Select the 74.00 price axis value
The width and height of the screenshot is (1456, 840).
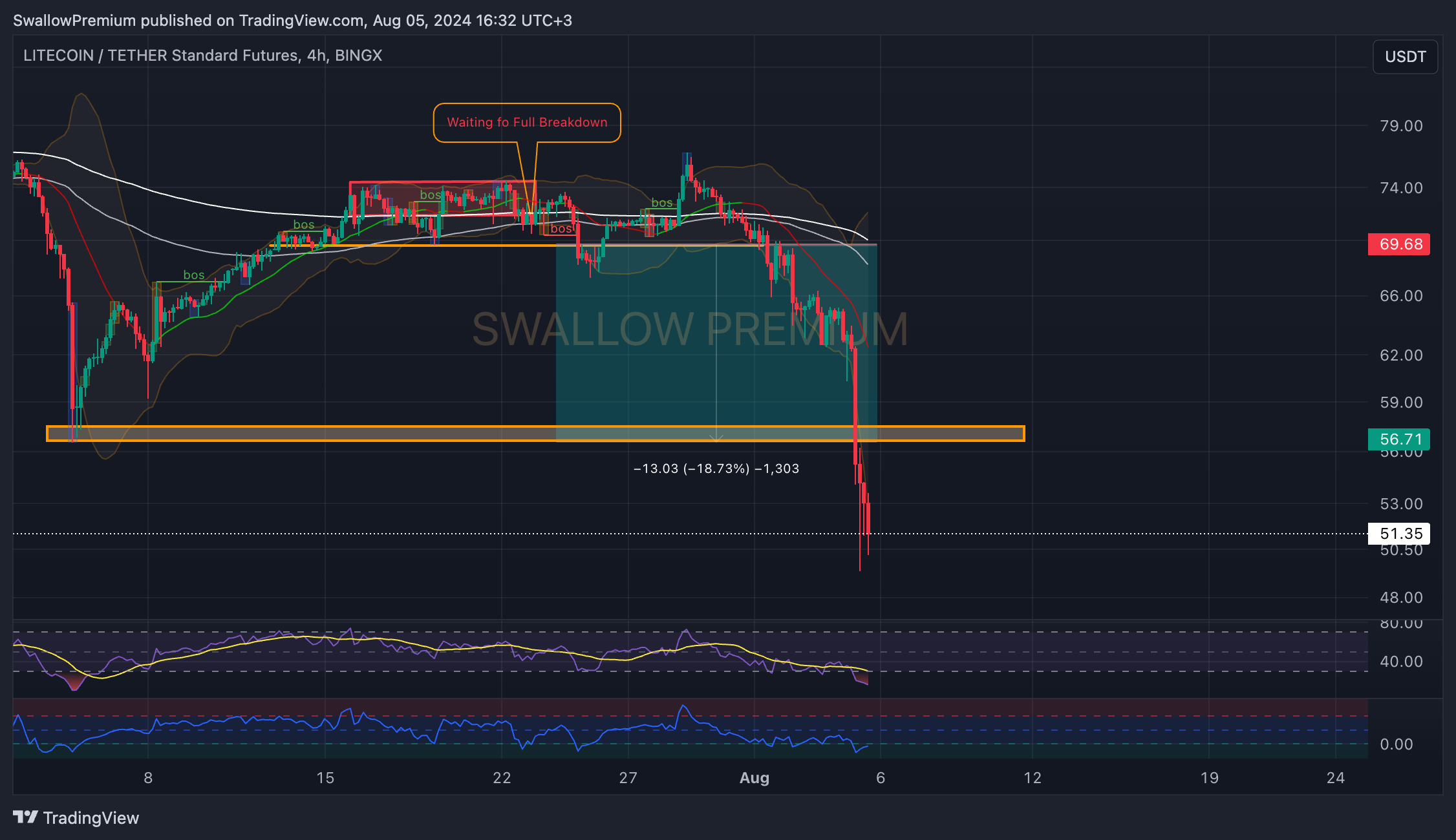pyautogui.click(x=1401, y=188)
